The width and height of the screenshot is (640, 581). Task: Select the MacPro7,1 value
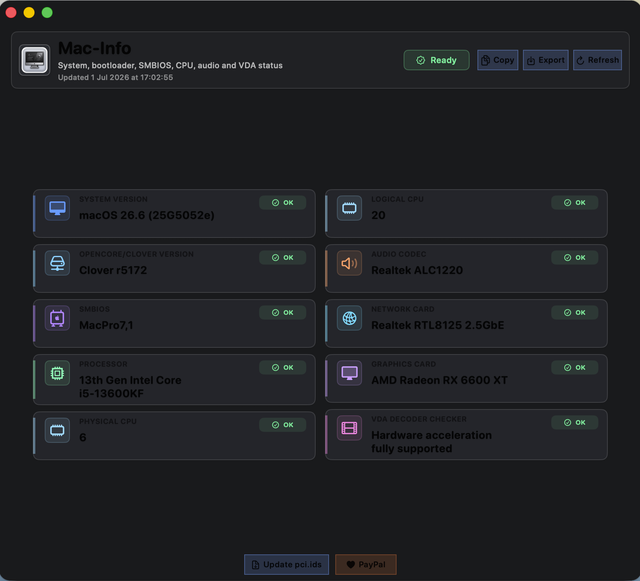pyautogui.click(x=106, y=325)
